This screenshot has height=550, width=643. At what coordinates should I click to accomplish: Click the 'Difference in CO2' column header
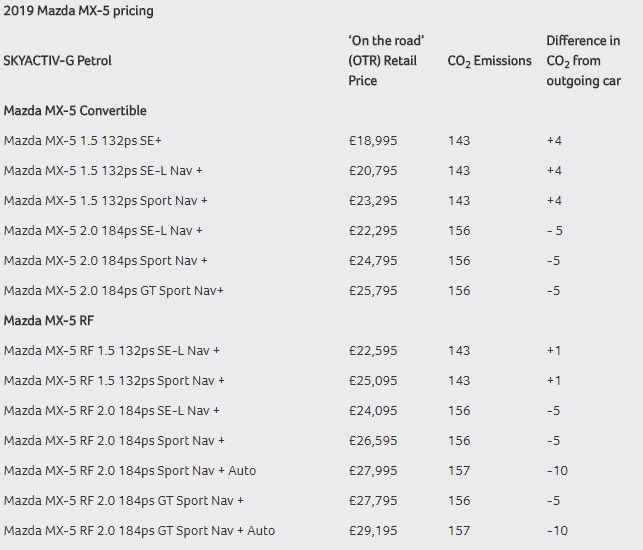point(583,60)
